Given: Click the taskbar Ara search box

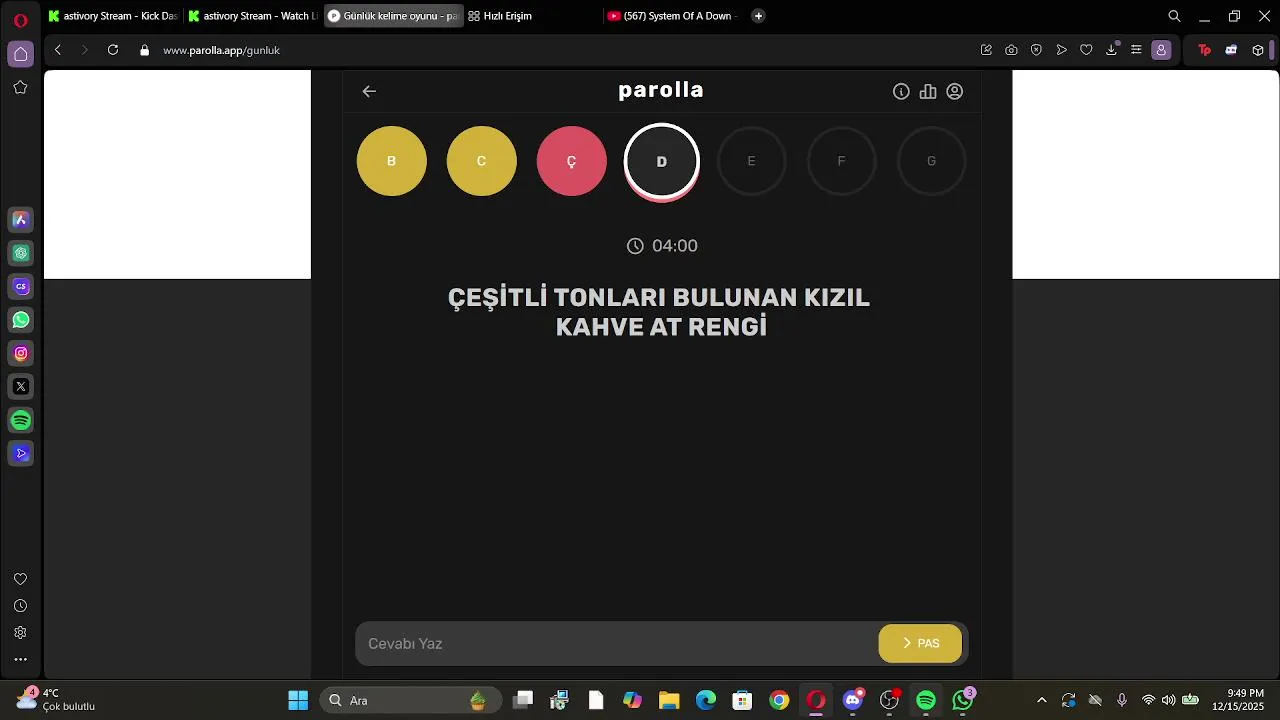Looking at the screenshot, I should point(409,700).
